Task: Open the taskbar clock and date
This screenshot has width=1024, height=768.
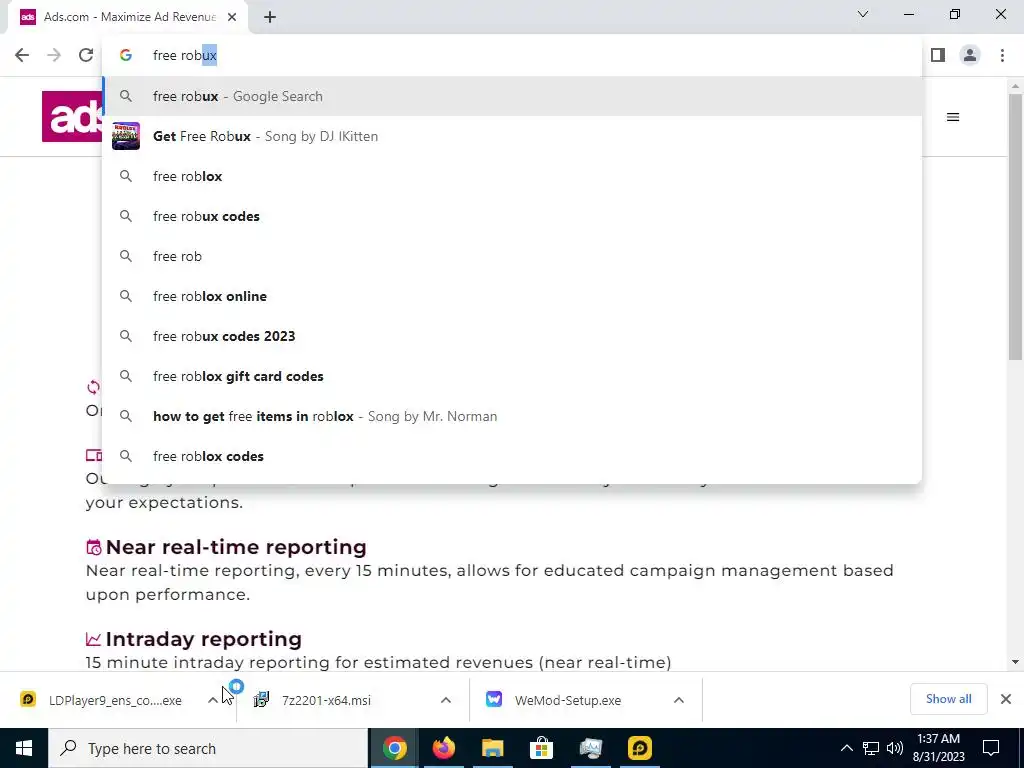Action: 938,748
